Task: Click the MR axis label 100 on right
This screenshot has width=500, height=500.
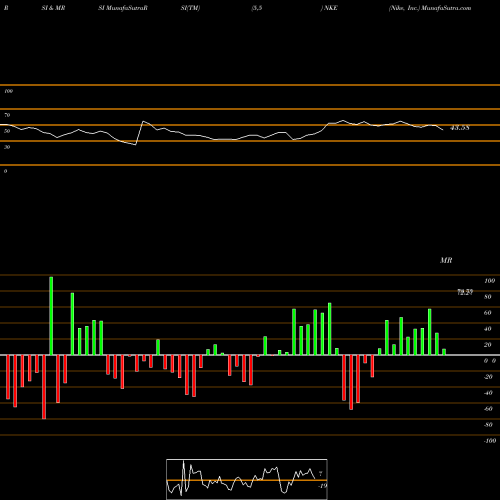Action: [489, 281]
